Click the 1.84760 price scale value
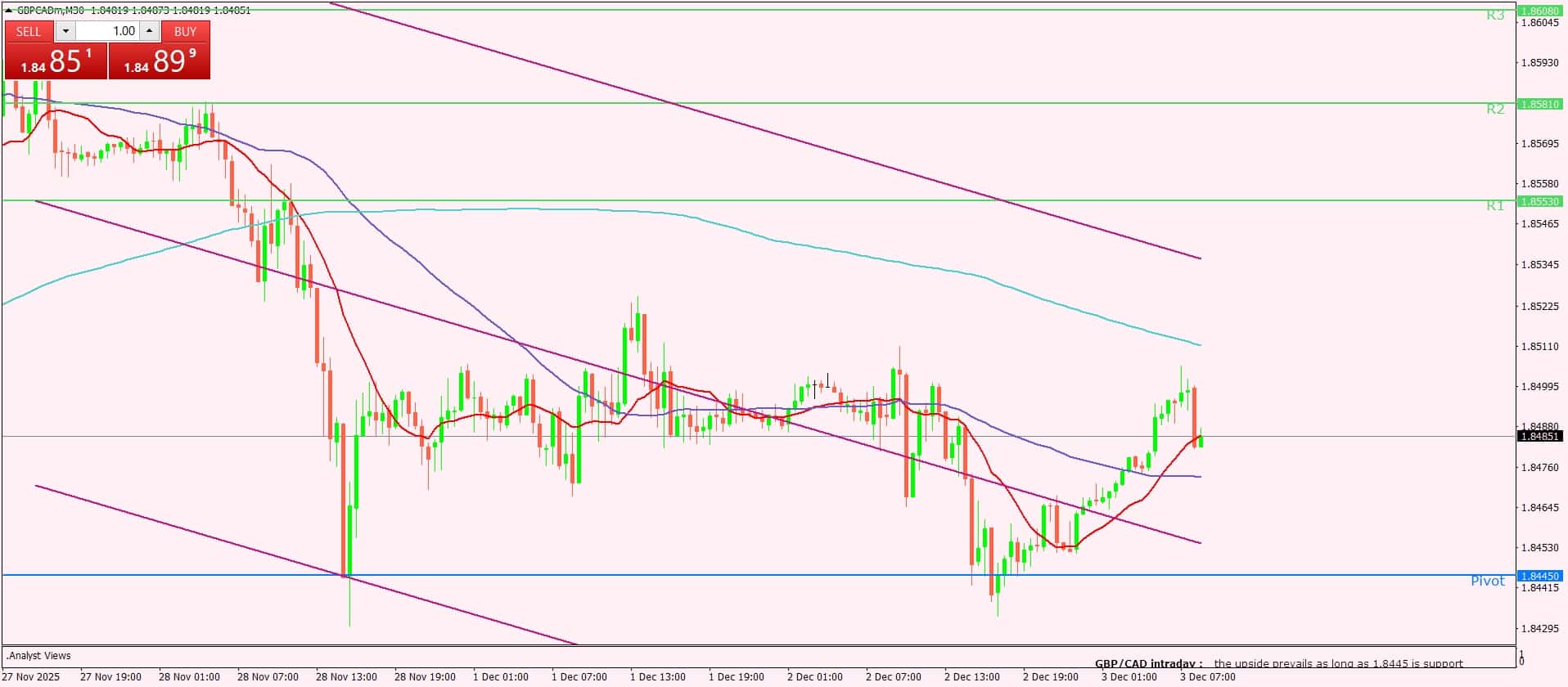This screenshot has height=687, width=1568. point(1539,468)
